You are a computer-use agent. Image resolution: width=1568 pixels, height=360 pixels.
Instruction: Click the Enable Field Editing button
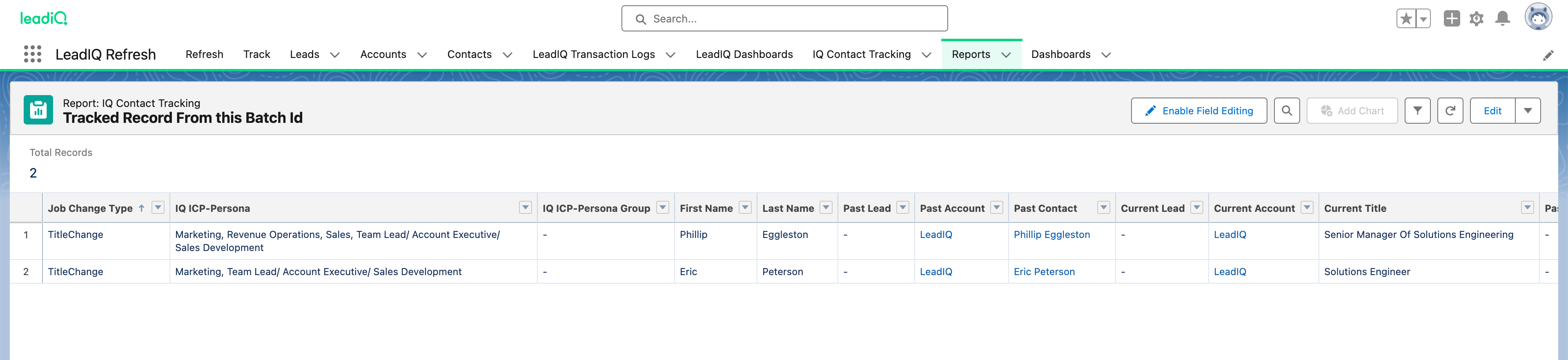(1199, 111)
